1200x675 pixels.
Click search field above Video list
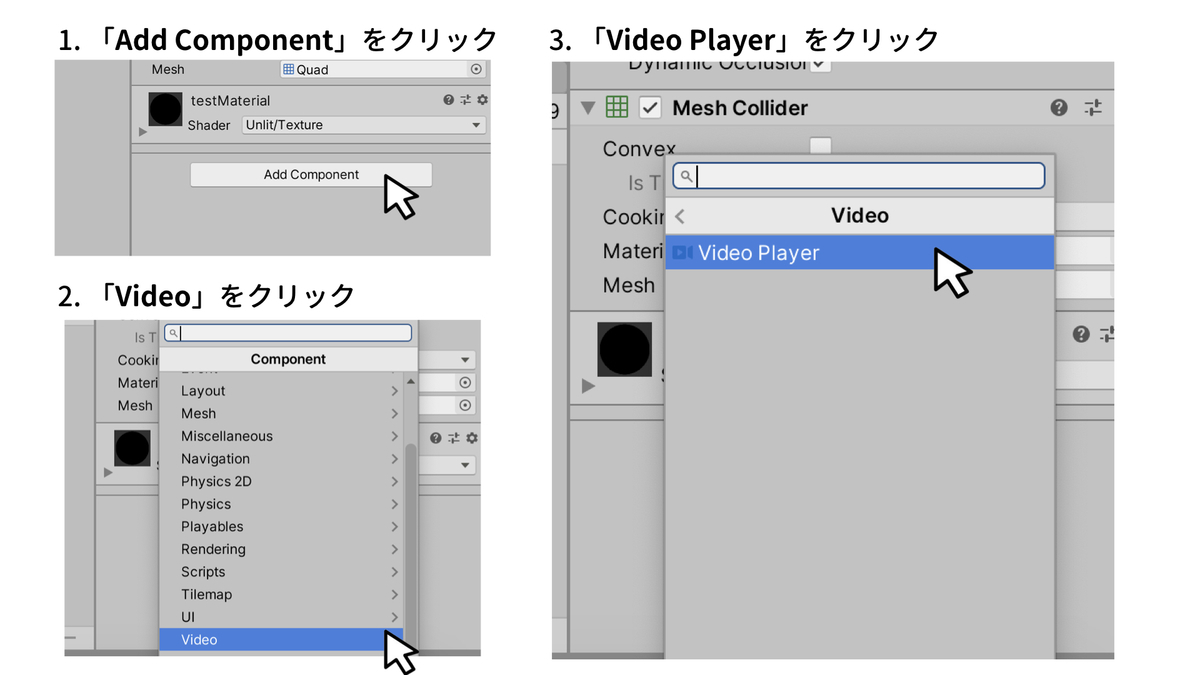(x=859, y=177)
